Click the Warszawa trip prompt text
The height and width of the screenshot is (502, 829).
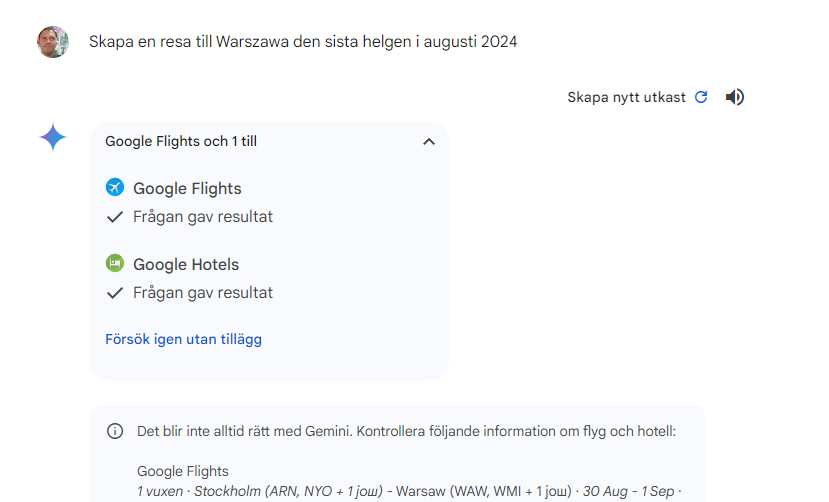pos(303,42)
